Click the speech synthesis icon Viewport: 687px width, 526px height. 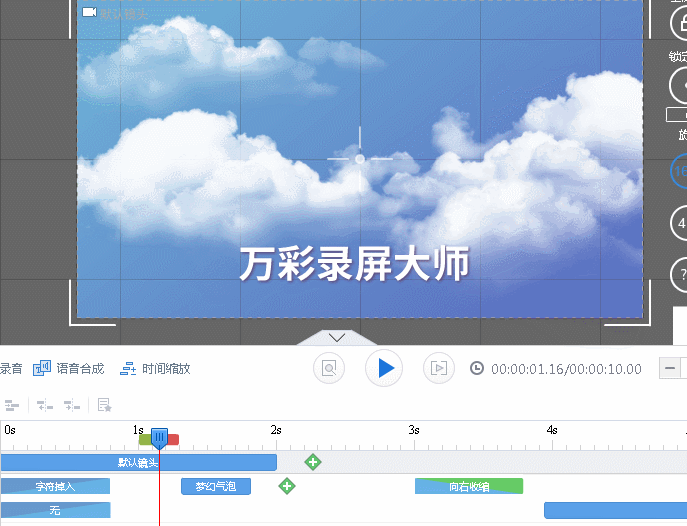click(42, 368)
